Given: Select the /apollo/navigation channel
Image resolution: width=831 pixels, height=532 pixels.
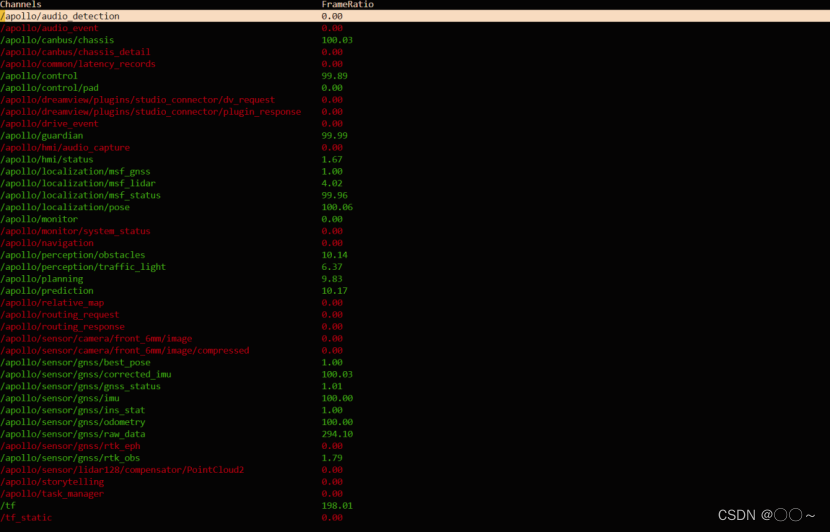Looking at the screenshot, I should coord(47,243).
